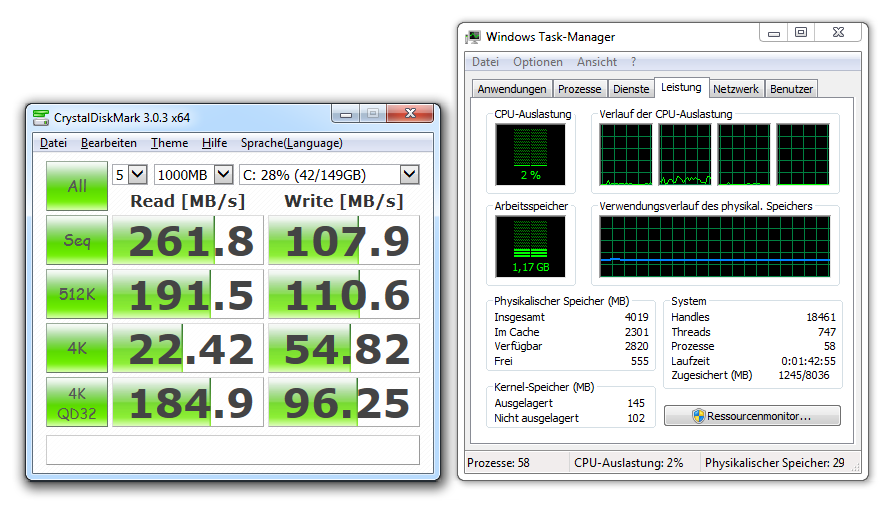Click the Task-Manager title bar icon

(x=473, y=37)
